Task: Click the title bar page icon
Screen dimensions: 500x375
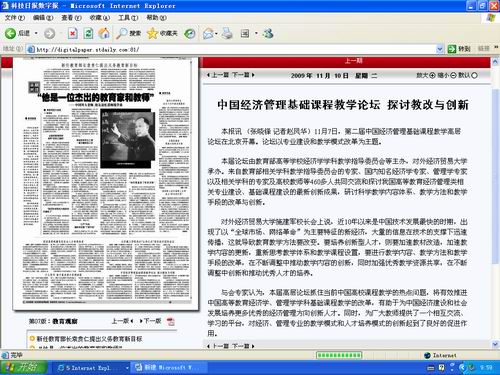Action: [5, 6]
